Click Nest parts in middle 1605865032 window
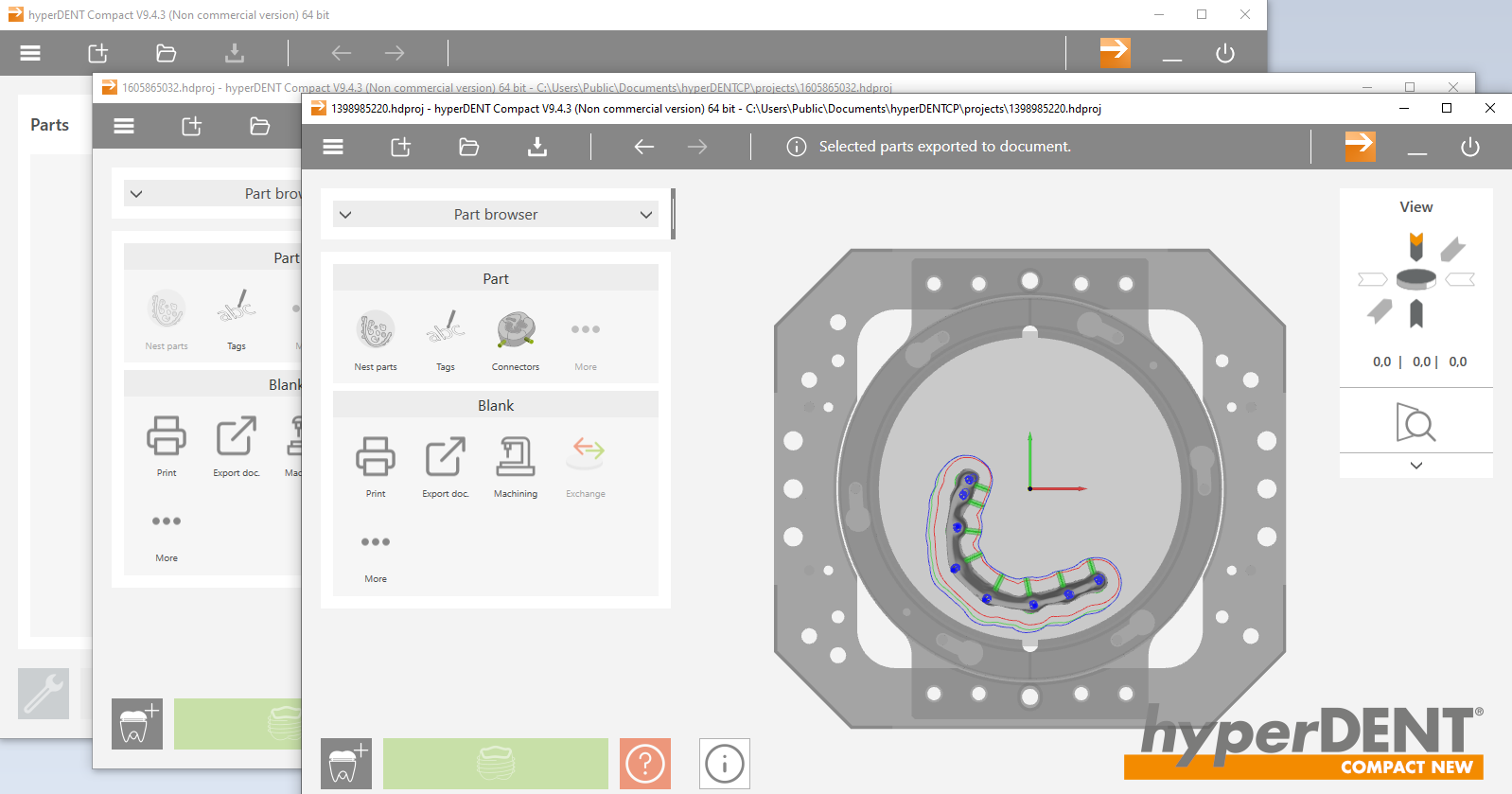Viewport: 1512px width, 794px height. point(167,319)
